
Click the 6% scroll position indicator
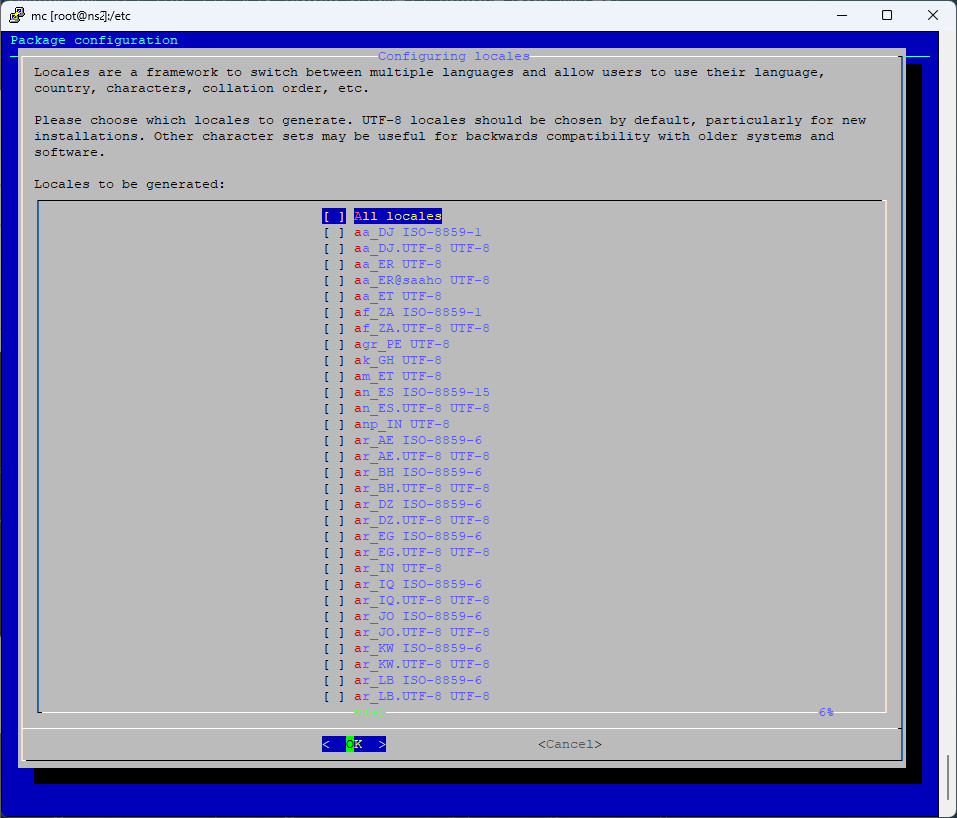pyautogui.click(x=825, y=712)
